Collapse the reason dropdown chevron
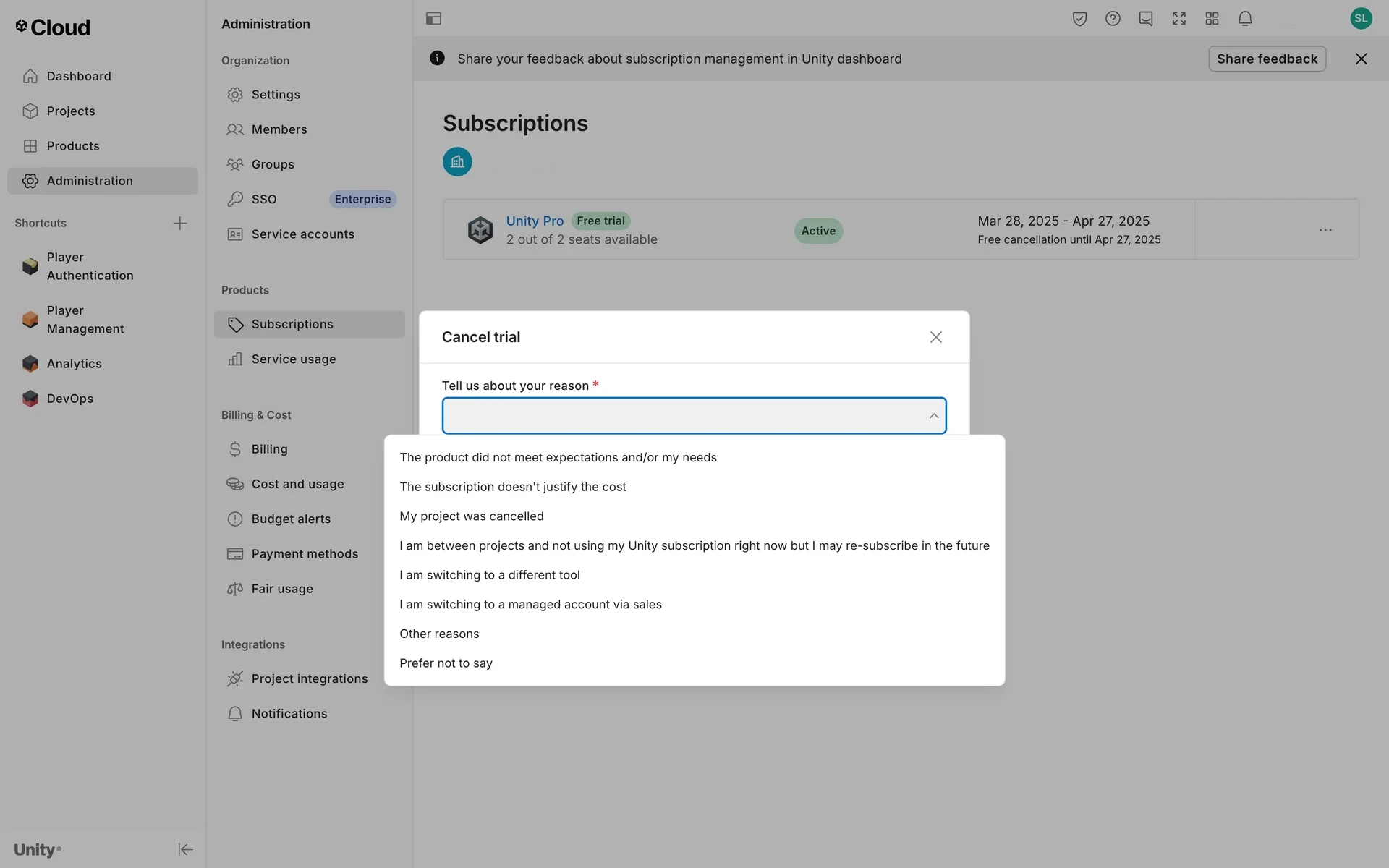This screenshot has width=1389, height=868. coord(934,416)
